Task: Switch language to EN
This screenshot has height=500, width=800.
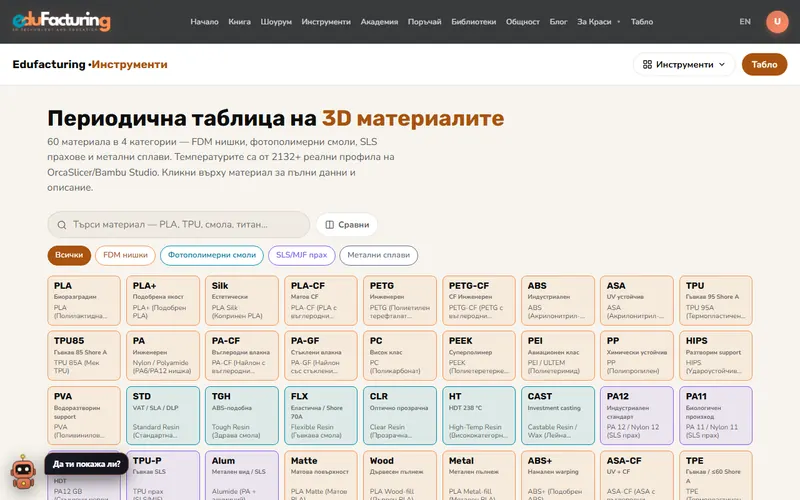Action: (745, 21)
